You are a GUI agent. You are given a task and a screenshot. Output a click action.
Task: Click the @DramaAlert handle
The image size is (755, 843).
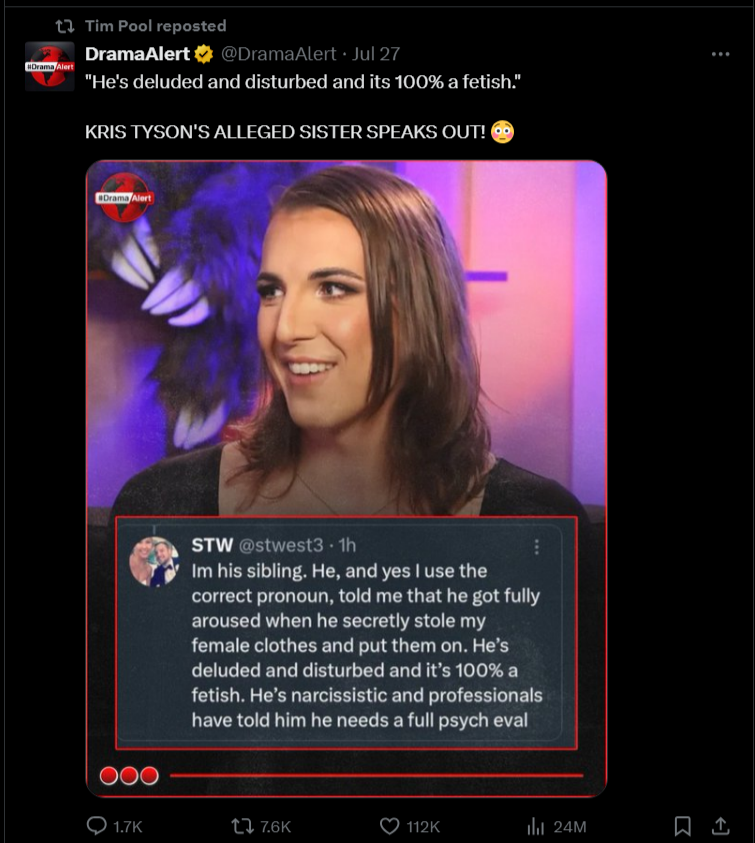[x=279, y=54]
